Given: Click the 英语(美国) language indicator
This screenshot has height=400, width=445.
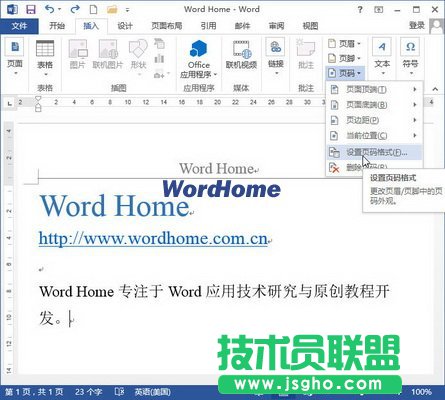Looking at the screenshot, I should (152, 392).
